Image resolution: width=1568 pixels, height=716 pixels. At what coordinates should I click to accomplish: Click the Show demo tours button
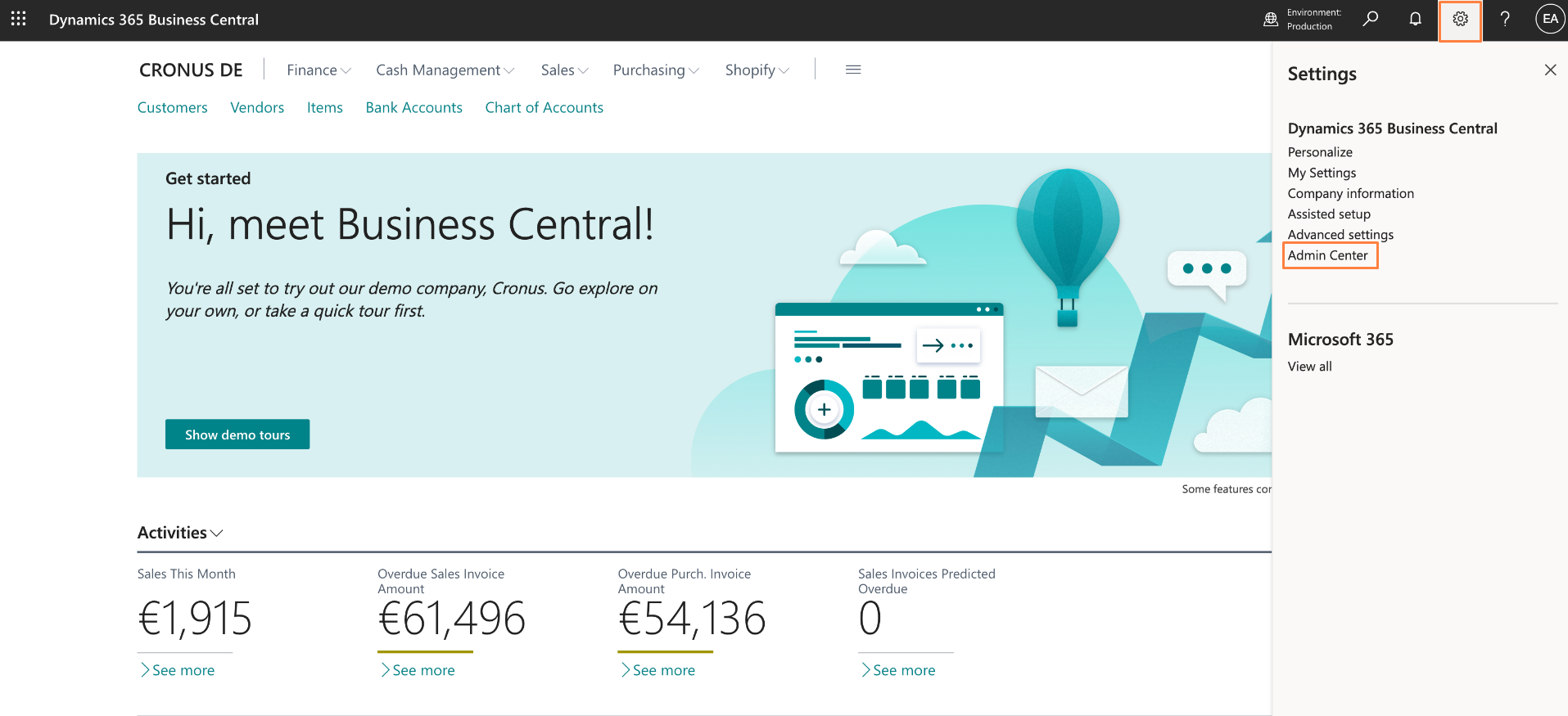237,435
